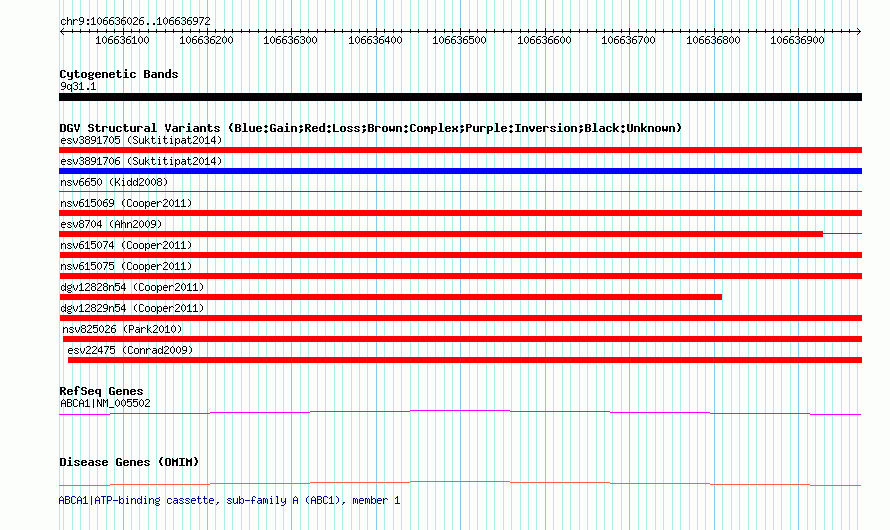Click the dgv12828n54 (Cooper2011) label
Screen dimensions: 890x530
click(132, 287)
